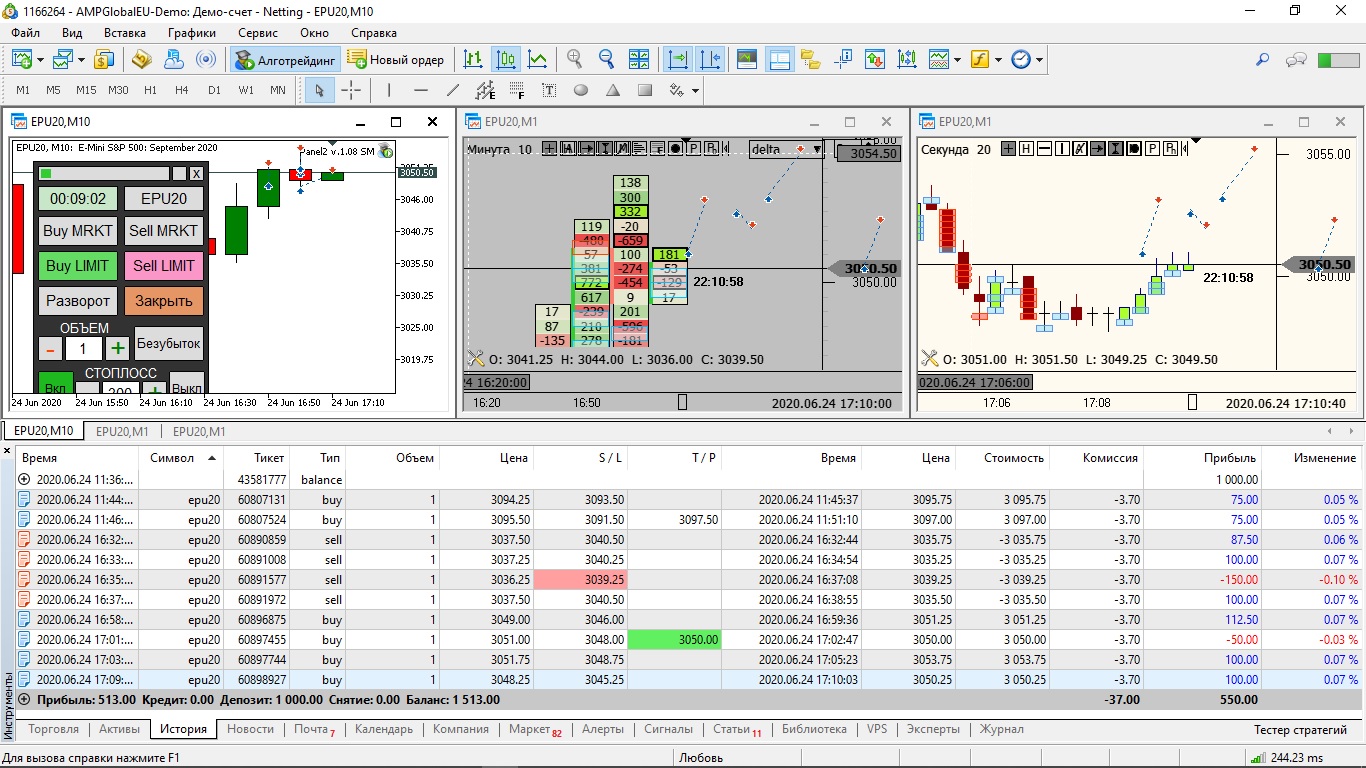The width and height of the screenshot is (1366, 768).
Task: Click the gold coins dollar icon
Action: click(x=104, y=59)
